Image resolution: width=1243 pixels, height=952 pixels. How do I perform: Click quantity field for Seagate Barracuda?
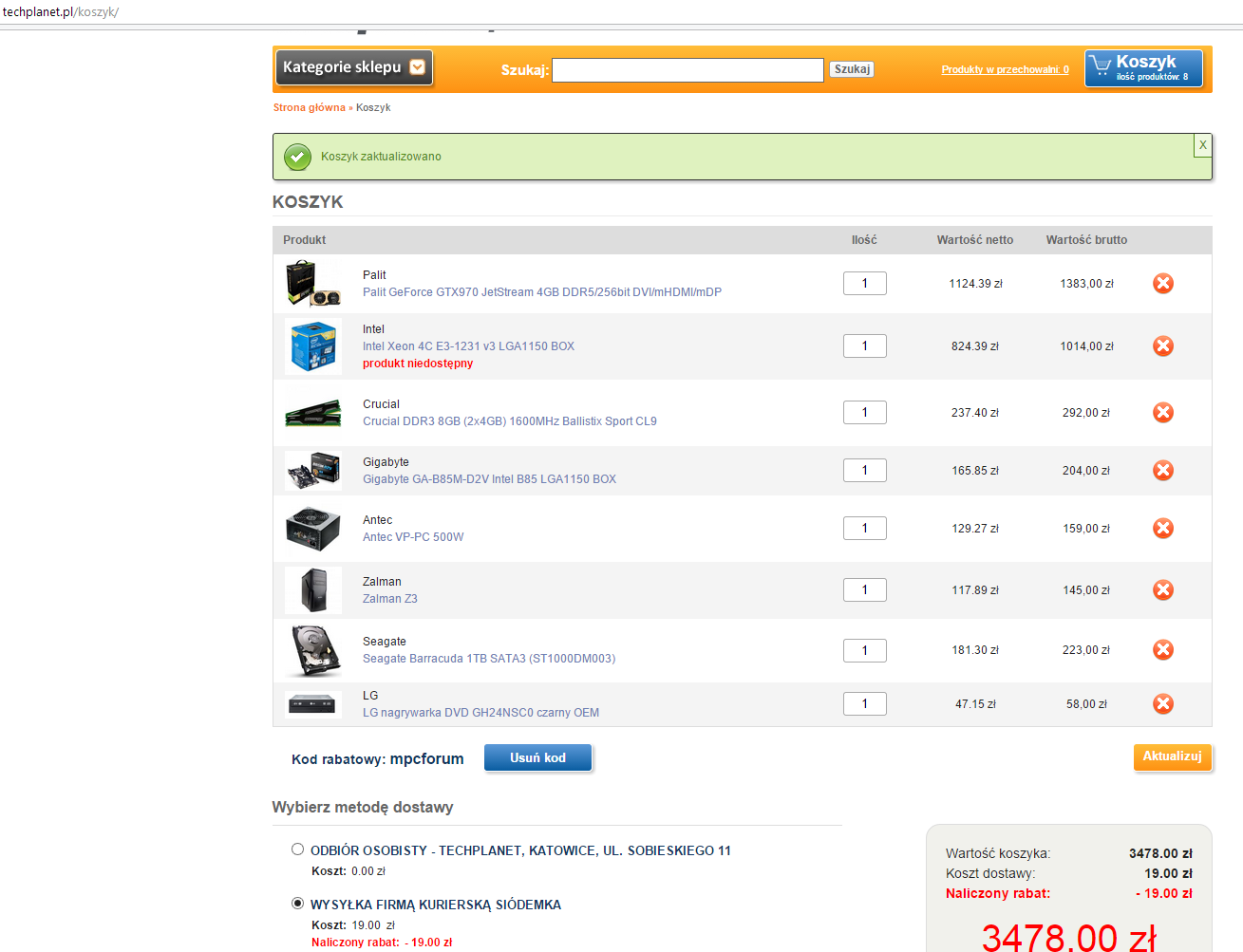tap(865, 650)
